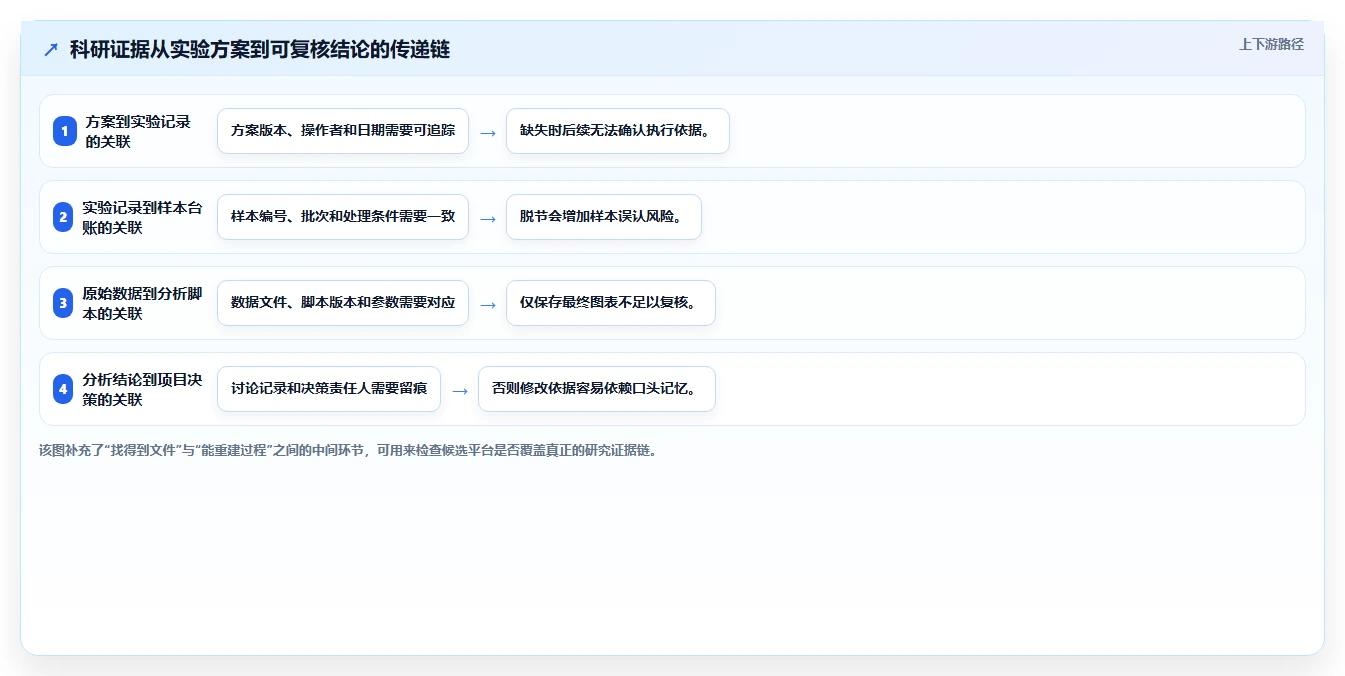Click the arrow after 讨论记录和决策责任人需要留痕
1345x676 pixels.
[460, 390]
